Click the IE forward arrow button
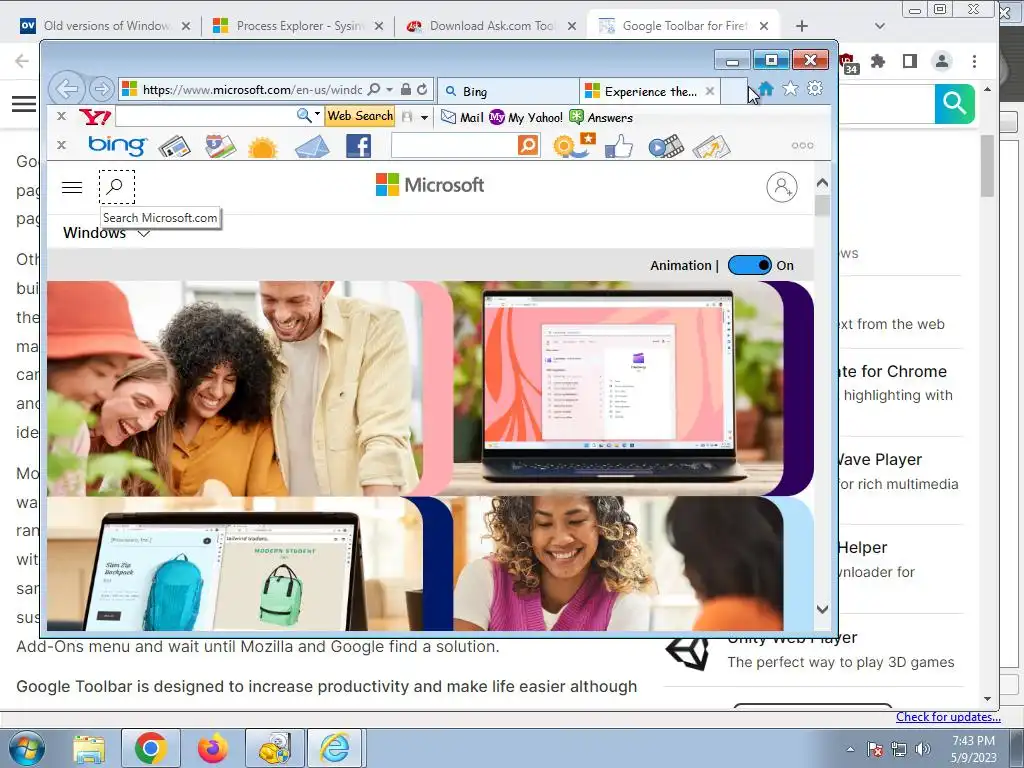The height and width of the screenshot is (768, 1024). point(101,89)
